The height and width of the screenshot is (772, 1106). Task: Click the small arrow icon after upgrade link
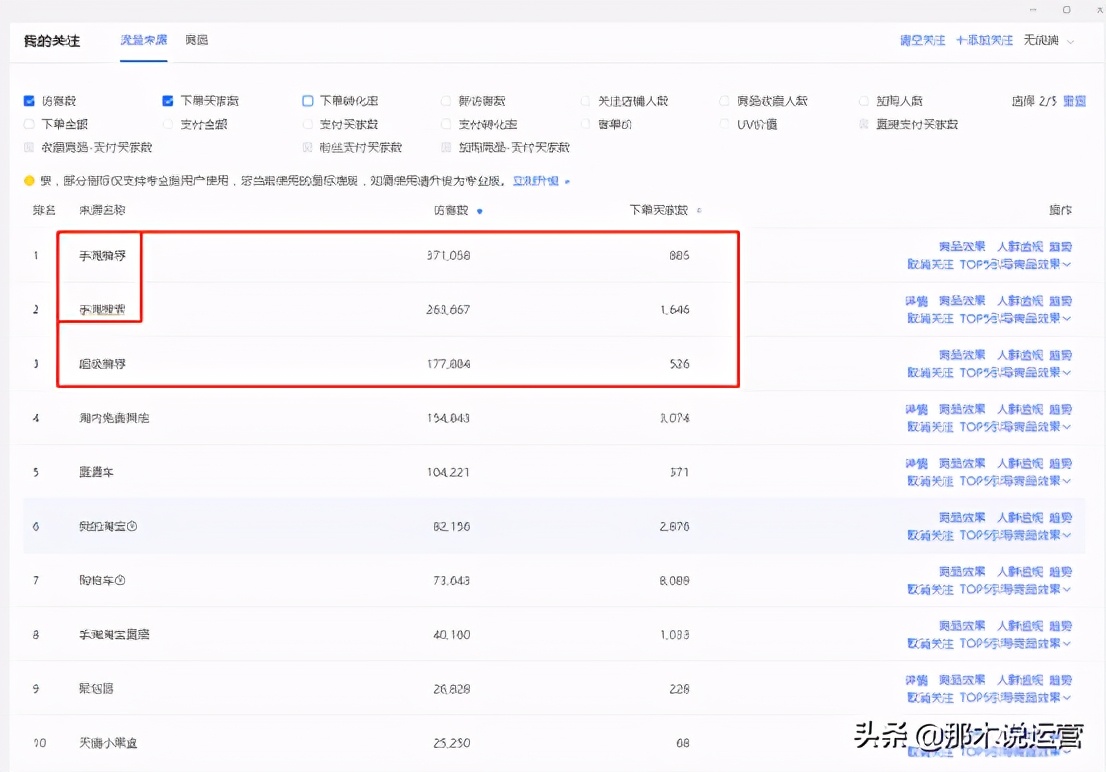coord(567,181)
